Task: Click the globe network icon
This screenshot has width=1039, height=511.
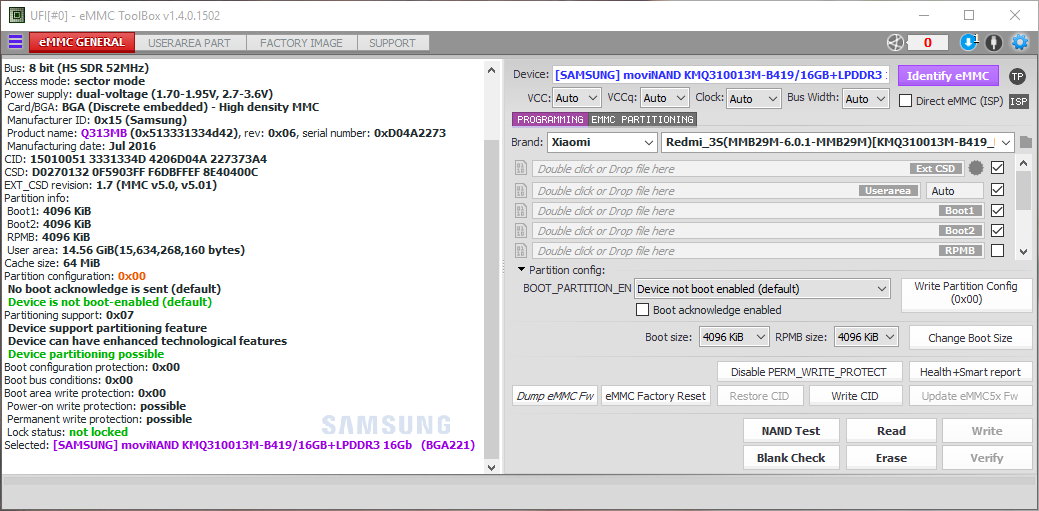Action: [x=895, y=42]
